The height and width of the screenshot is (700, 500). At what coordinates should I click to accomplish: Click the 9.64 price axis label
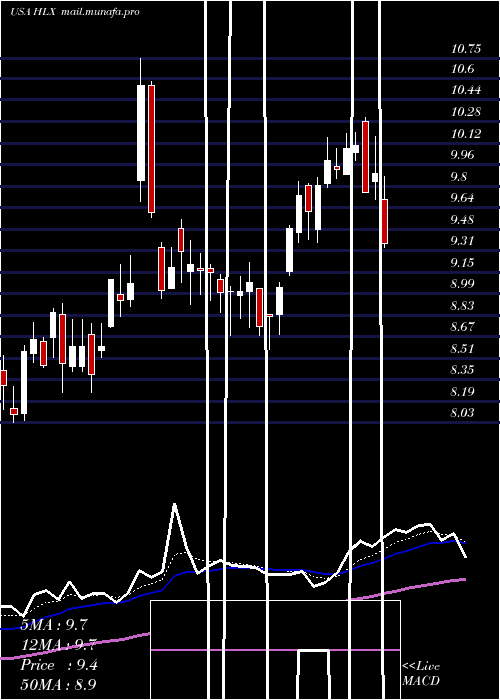coord(462,198)
